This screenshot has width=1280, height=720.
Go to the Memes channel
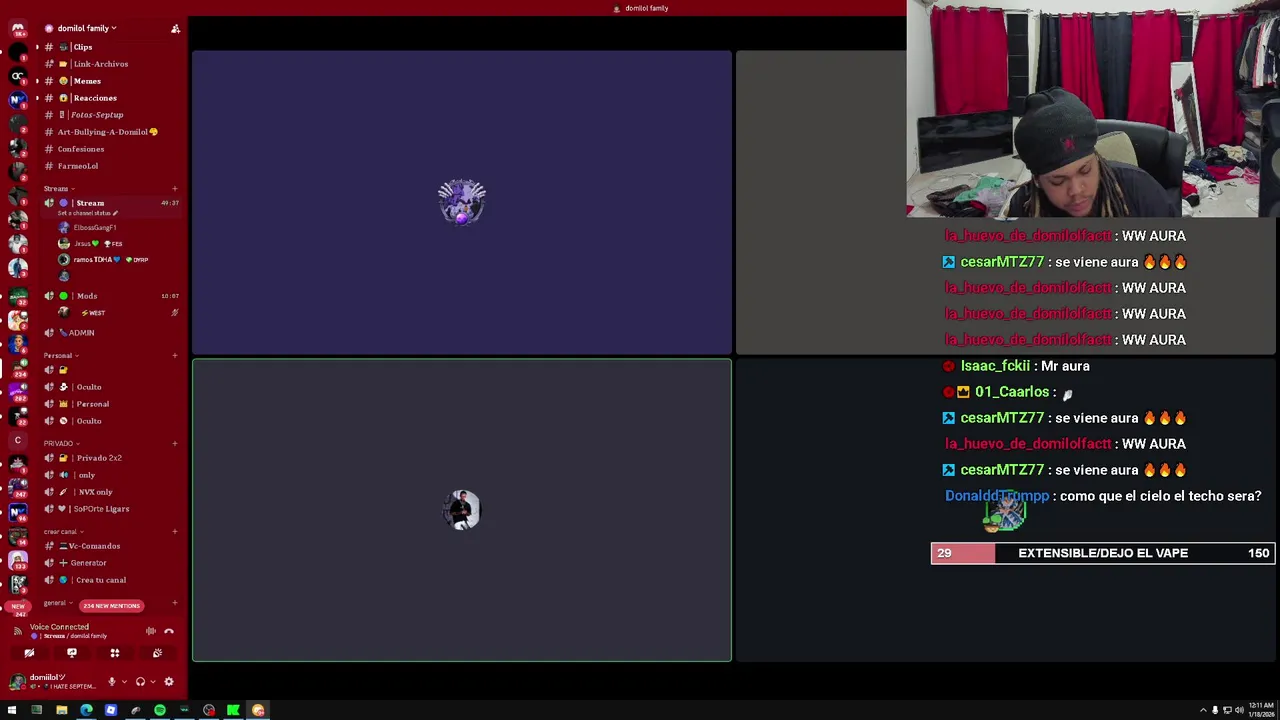pos(87,81)
